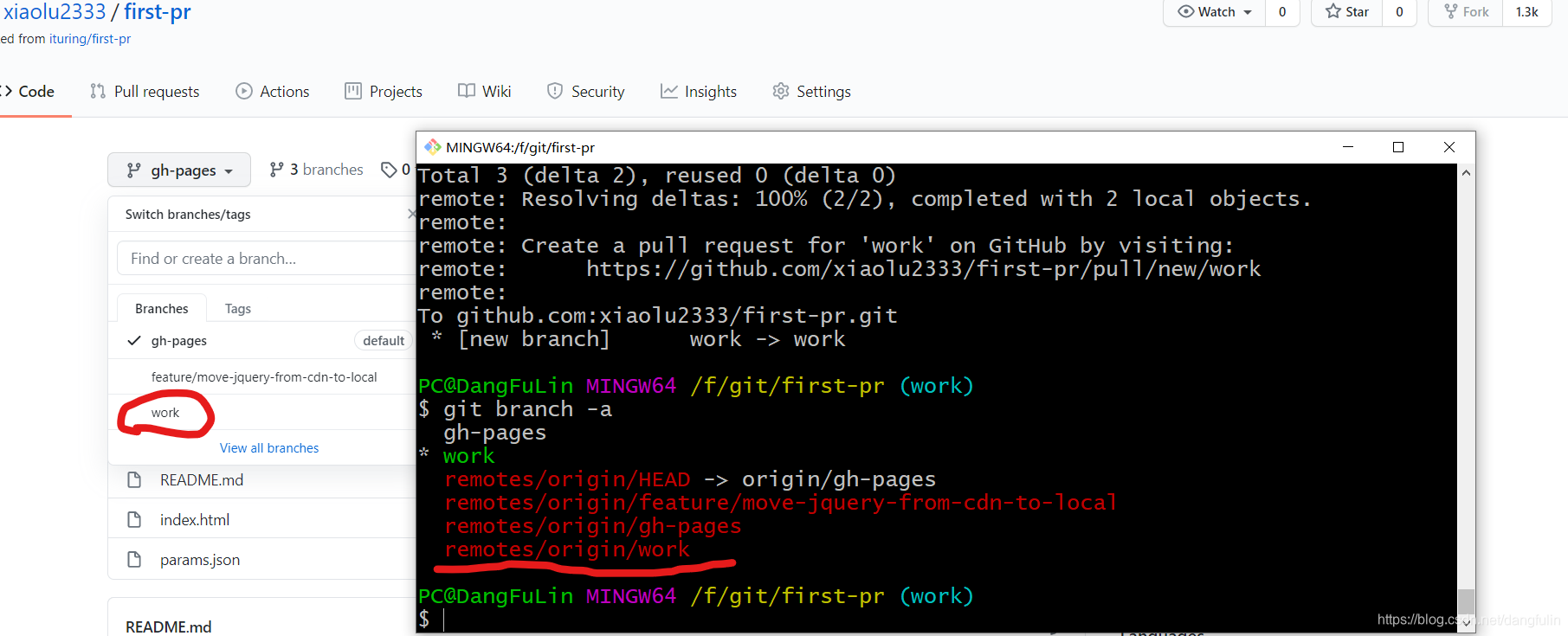Expand the gh-pages branch selector
This screenshot has width=1568, height=636.
pyautogui.click(x=179, y=170)
